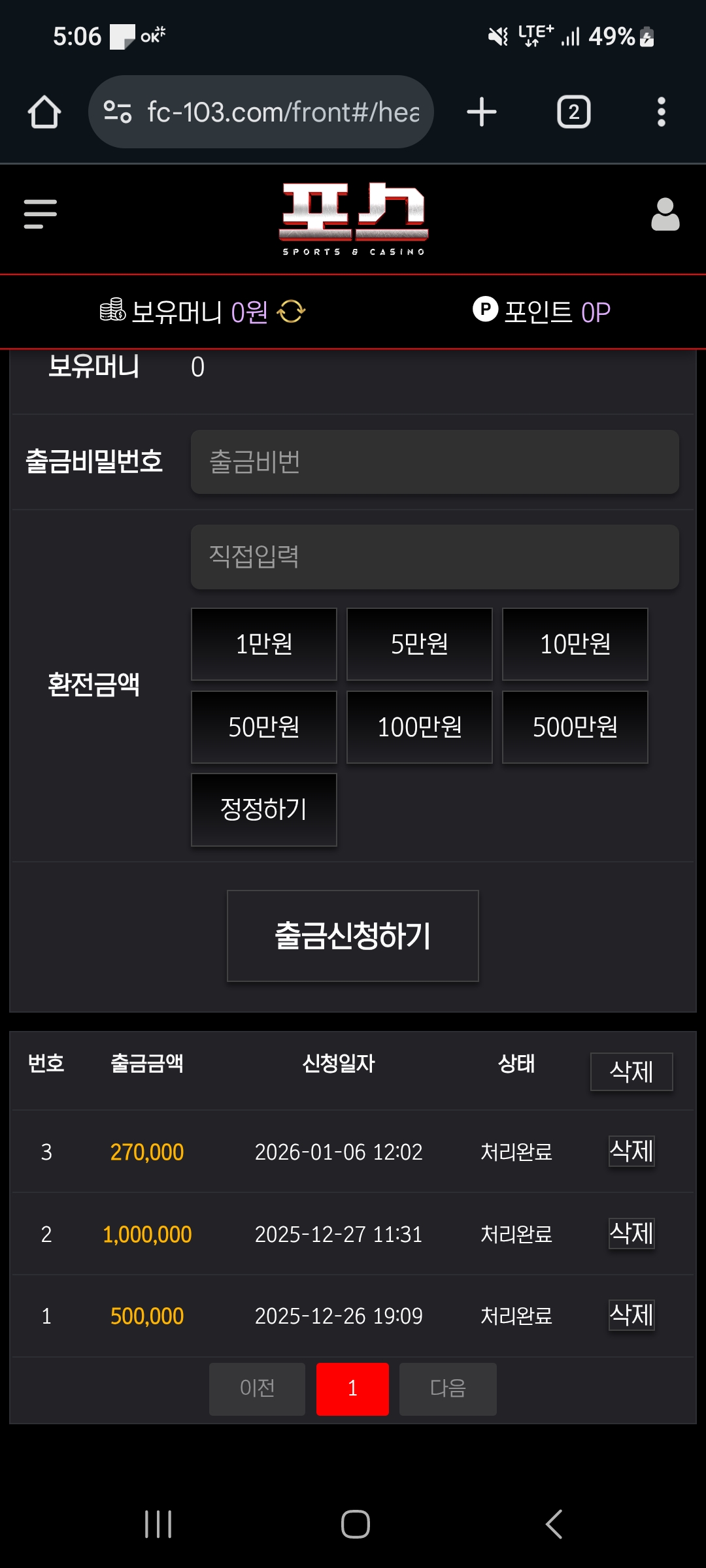Open the hamburger side menu
This screenshot has height=1568, width=706.
point(41,214)
